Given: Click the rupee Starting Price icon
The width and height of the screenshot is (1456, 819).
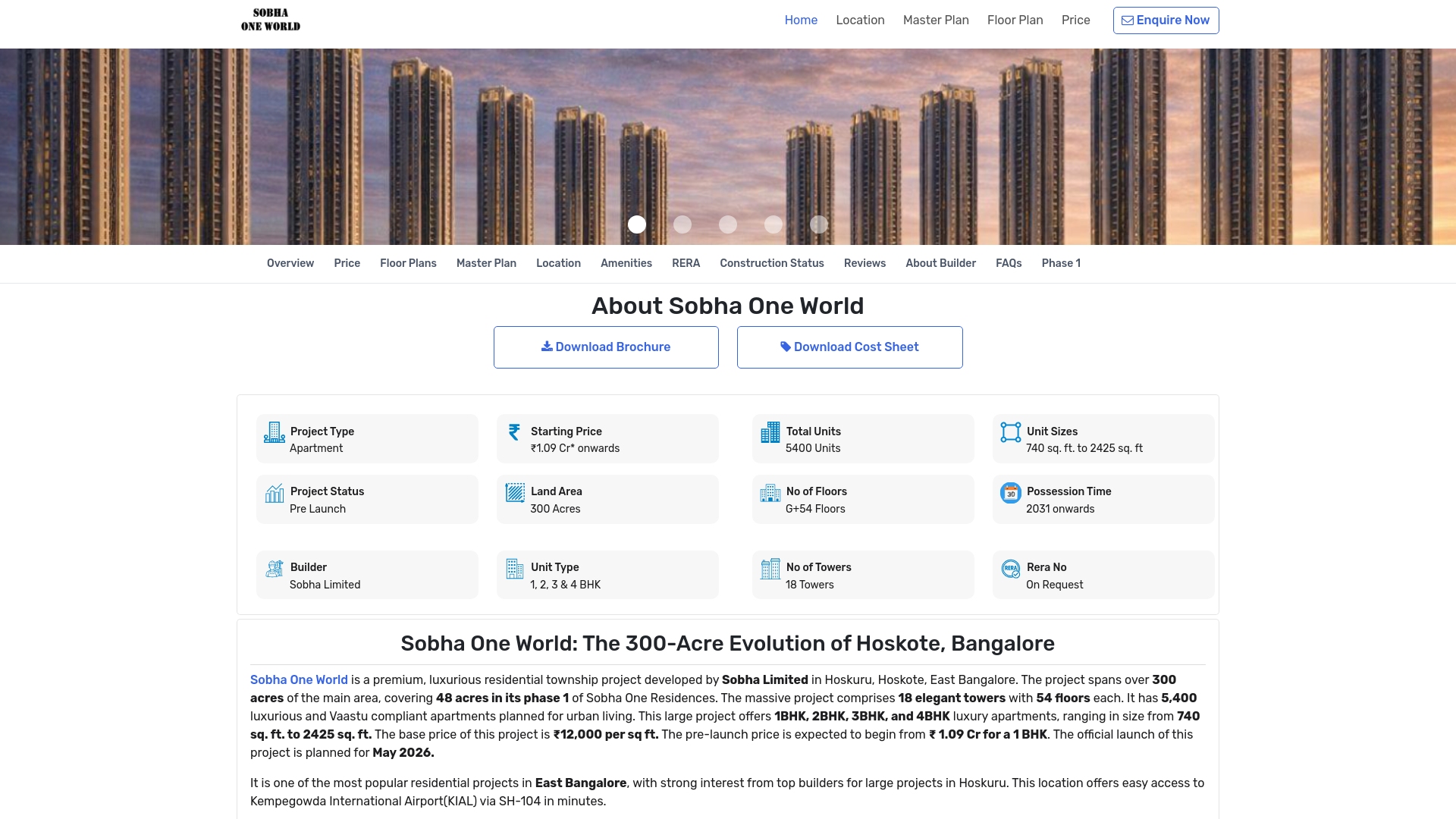Looking at the screenshot, I should pos(514,432).
